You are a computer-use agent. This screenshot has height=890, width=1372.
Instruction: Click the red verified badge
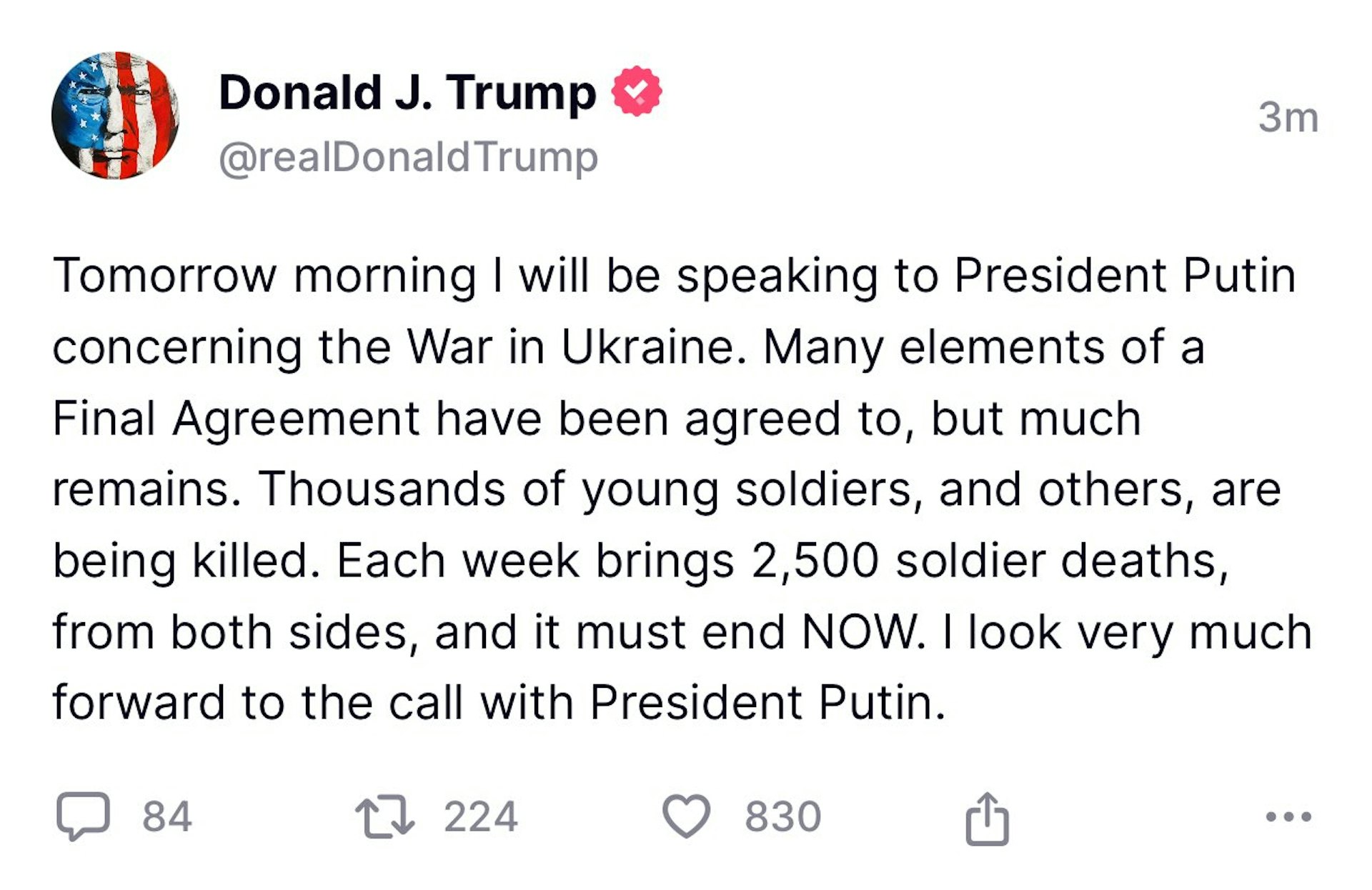click(637, 91)
